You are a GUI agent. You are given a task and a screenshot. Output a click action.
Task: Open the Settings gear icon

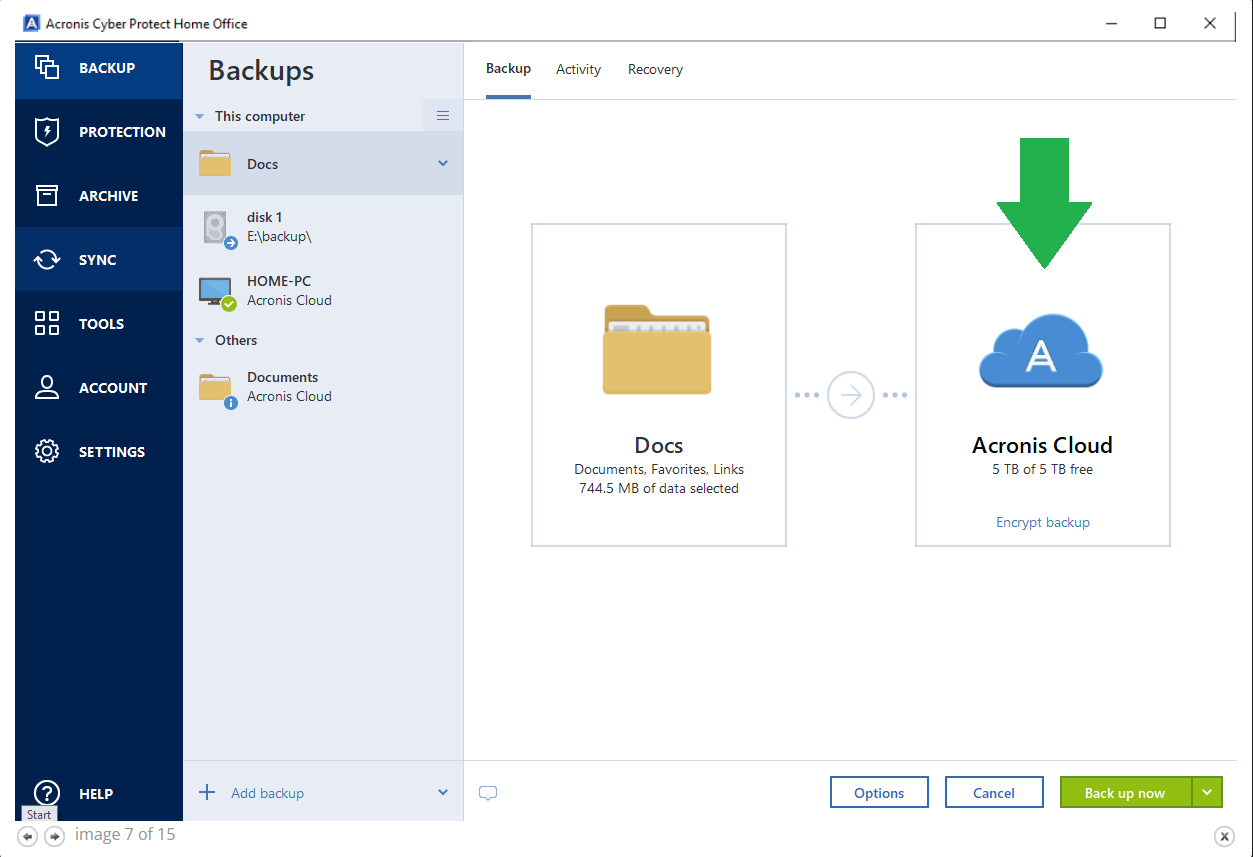[x=47, y=452]
